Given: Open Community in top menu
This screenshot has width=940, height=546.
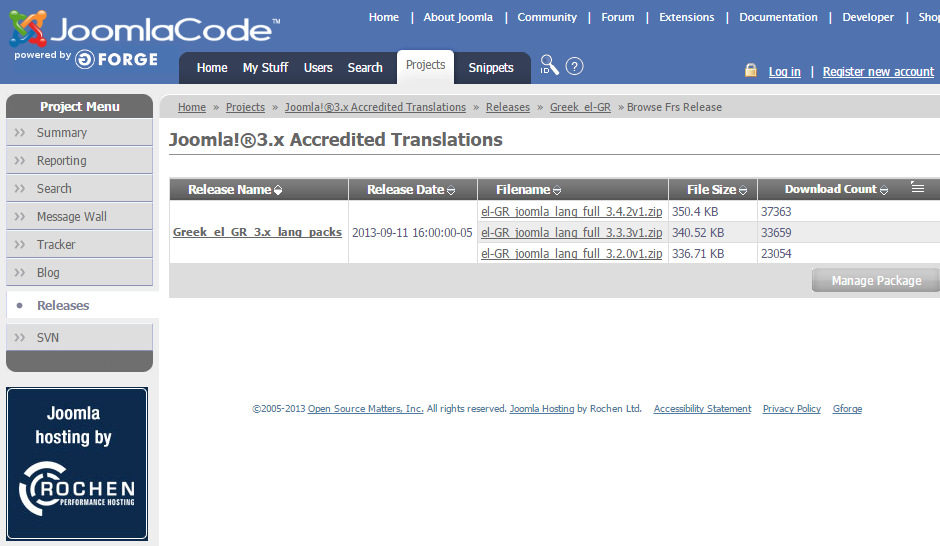Looking at the screenshot, I should click(547, 17).
